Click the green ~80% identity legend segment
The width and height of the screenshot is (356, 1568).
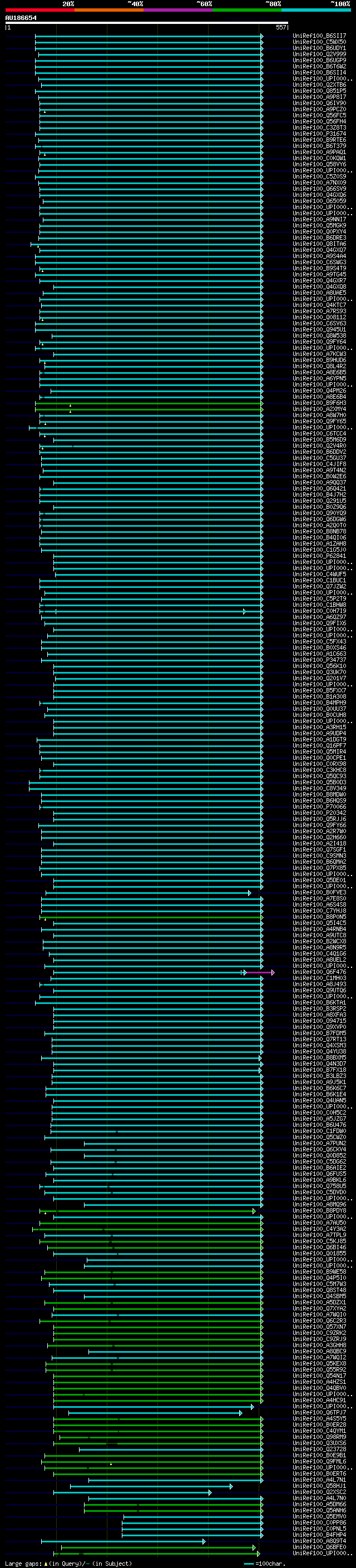tap(247, 10)
